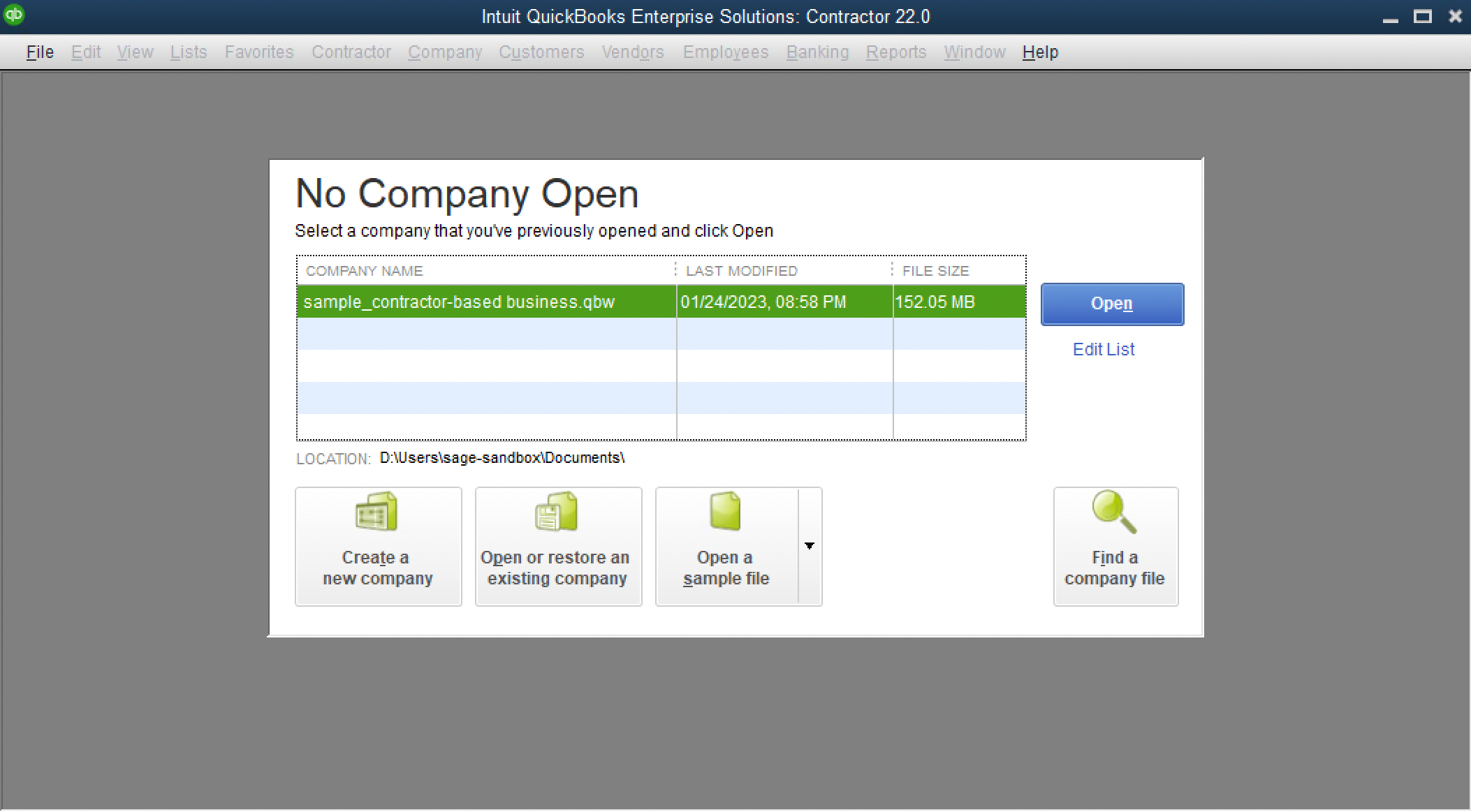Click the 'existing company' button label
The width and height of the screenshot is (1471, 812).
[x=557, y=579]
